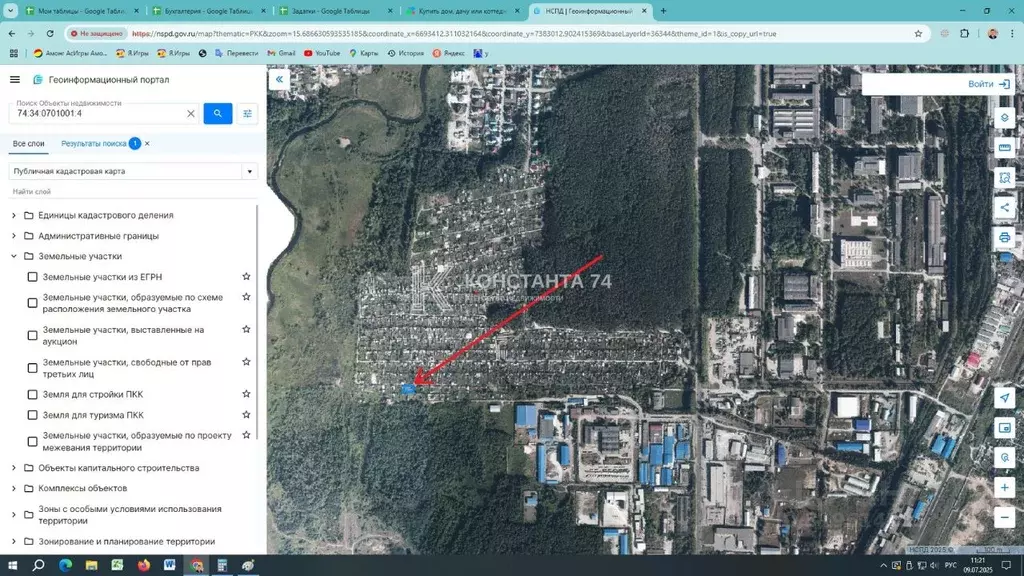Image resolution: width=1024 pixels, height=576 pixels.
Task: Open search filter settings icon
Action: click(x=248, y=114)
